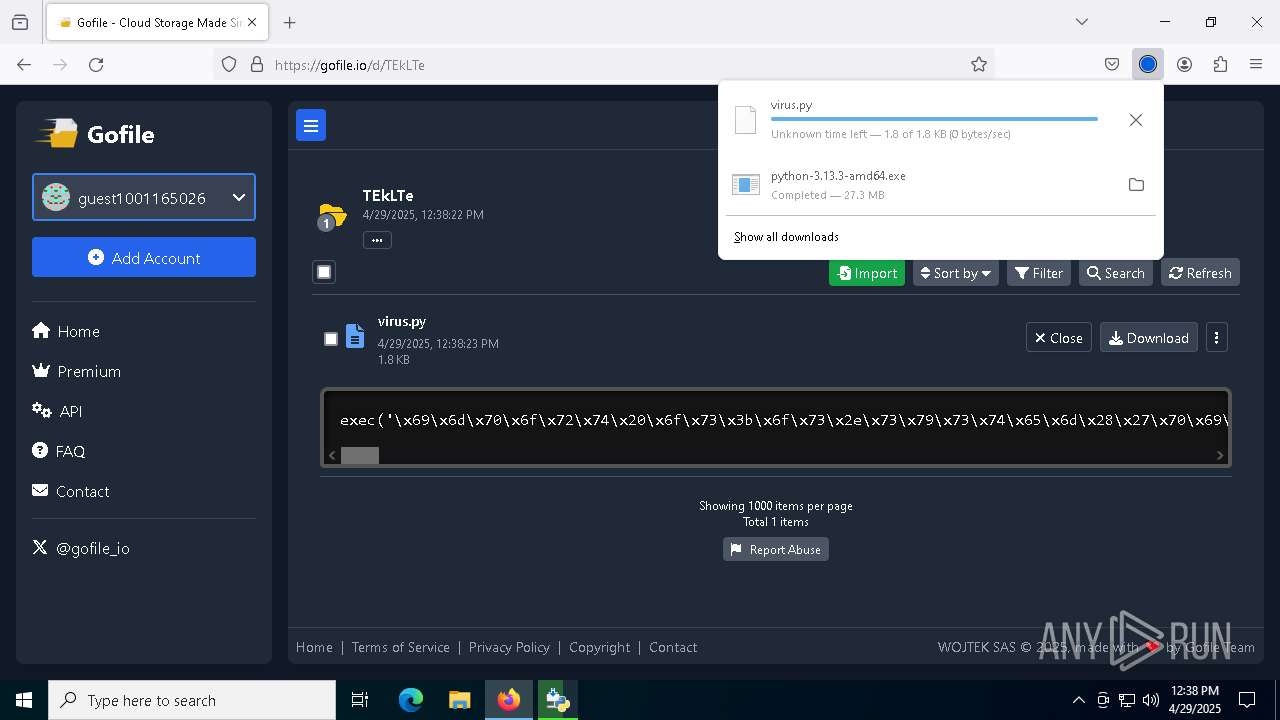1280x720 pixels.
Task: Click the Gofile logo
Action: click(x=95, y=134)
